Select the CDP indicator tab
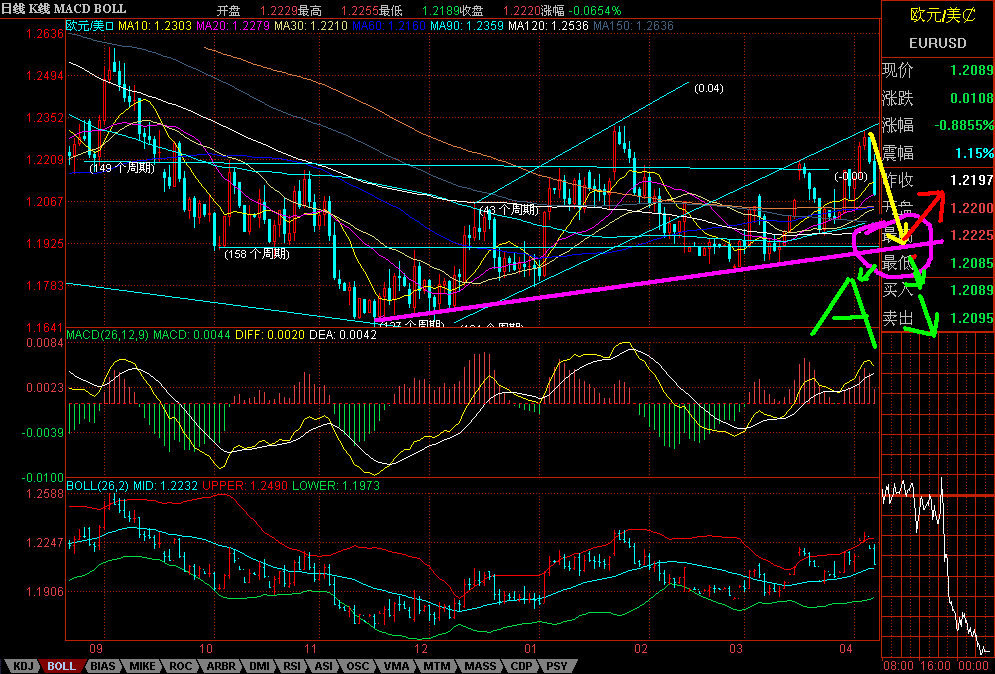This screenshot has height=674, width=995. [x=522, y=666]
